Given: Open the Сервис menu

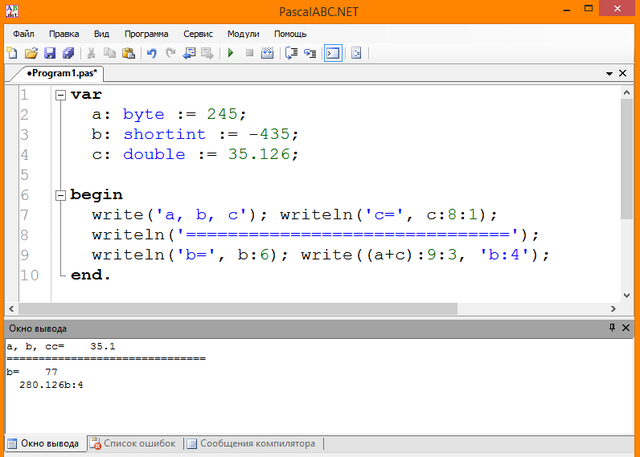Looking at the screenshot, I should pyautogui.click(x=198, y=34).
